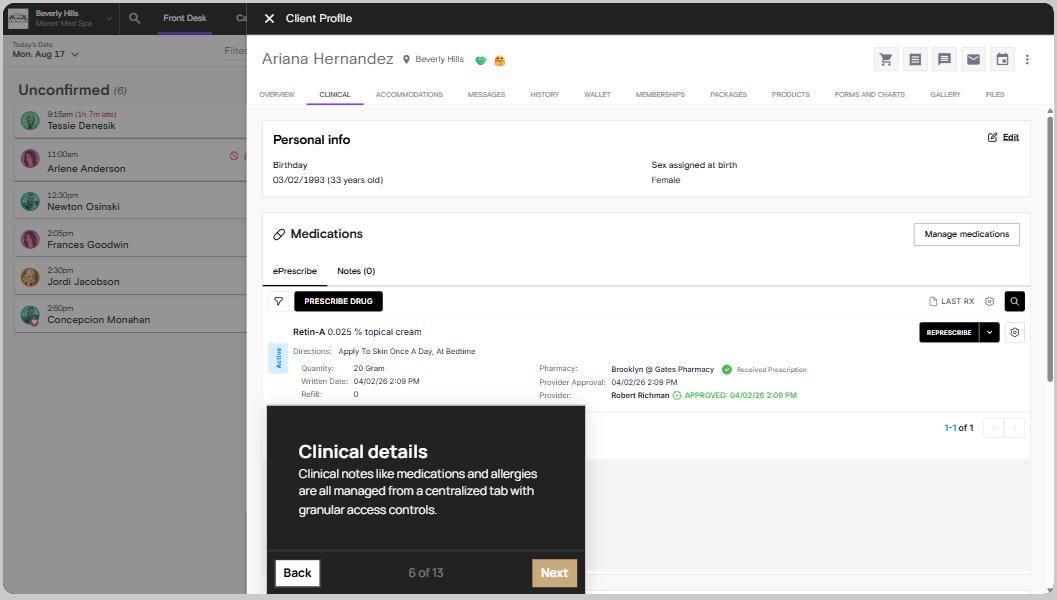Click Back in the tour popup
The width and height of the screenshot is (1057, 600).
[297, 573]
